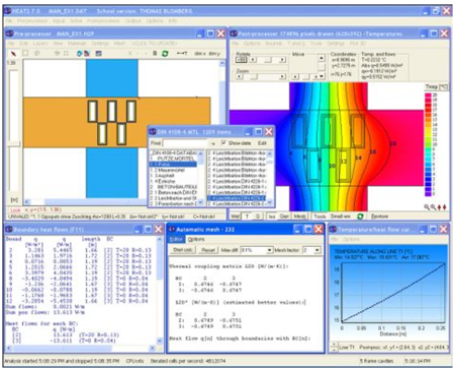Click the vertical Move slider in Post-processor

click(321, 67)
